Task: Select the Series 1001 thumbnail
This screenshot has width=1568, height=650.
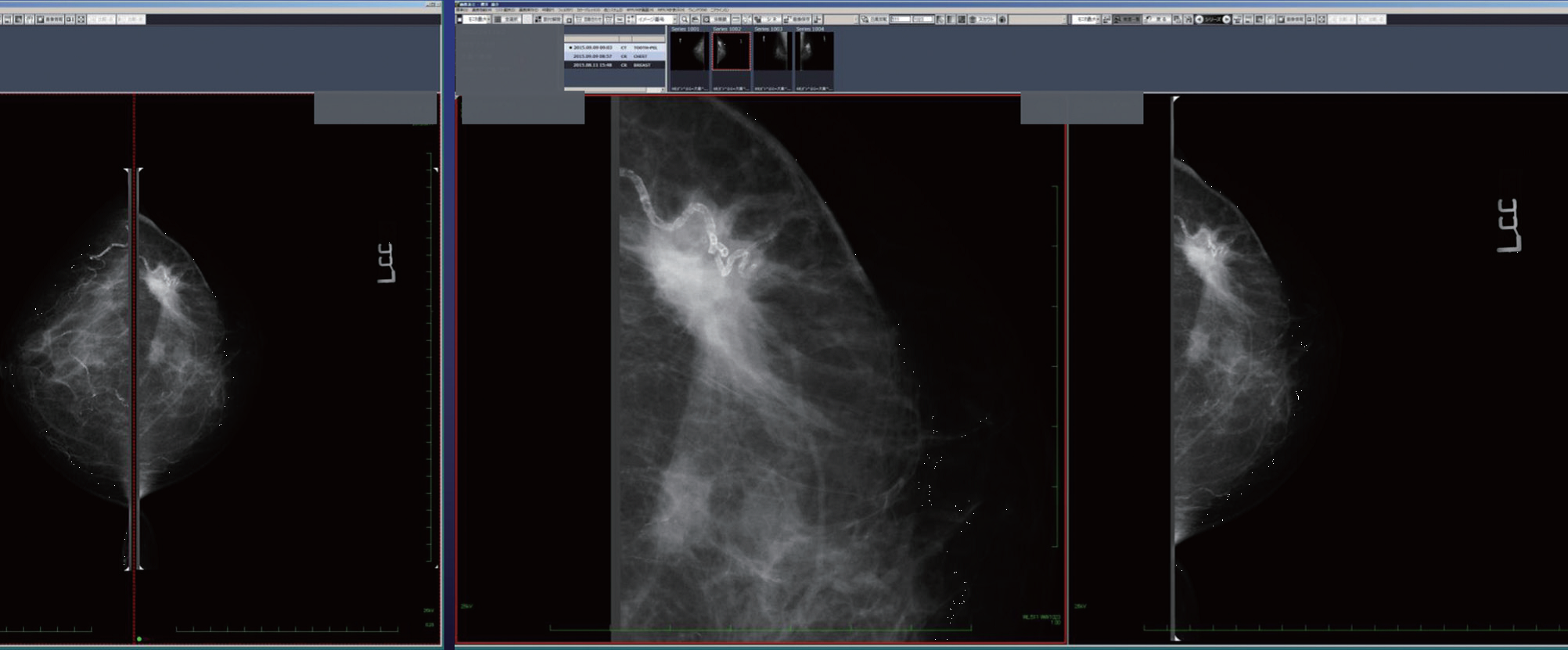Action: [689, 52]
